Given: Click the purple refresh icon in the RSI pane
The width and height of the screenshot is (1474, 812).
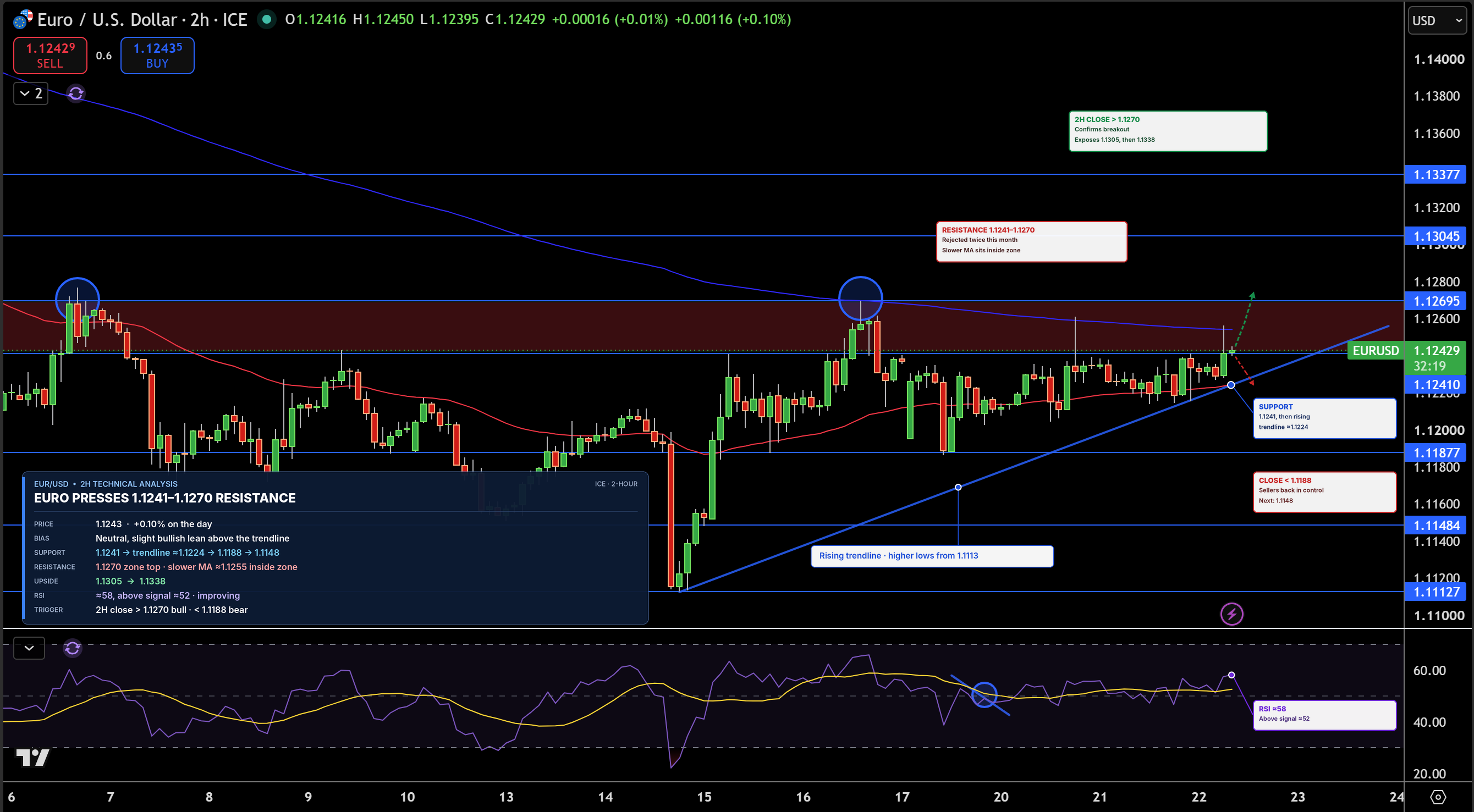Looking at the screenshot, I should coord(73,648).
